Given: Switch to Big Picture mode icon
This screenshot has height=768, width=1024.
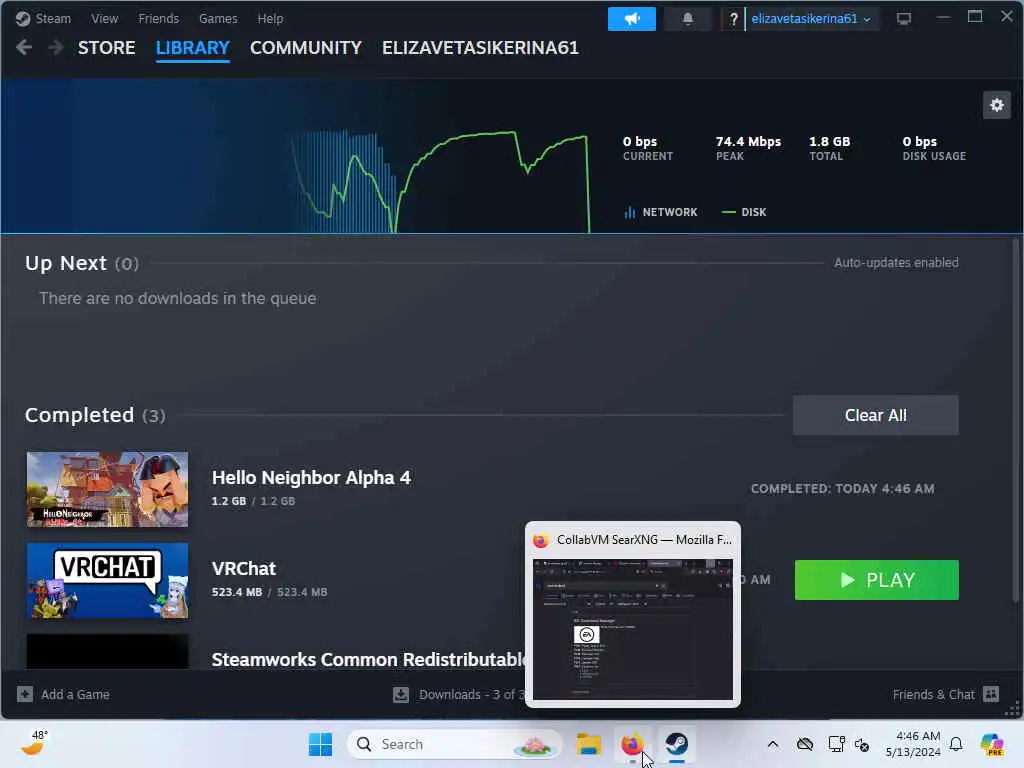Looking at the screenshot, I should pos(904,19).
